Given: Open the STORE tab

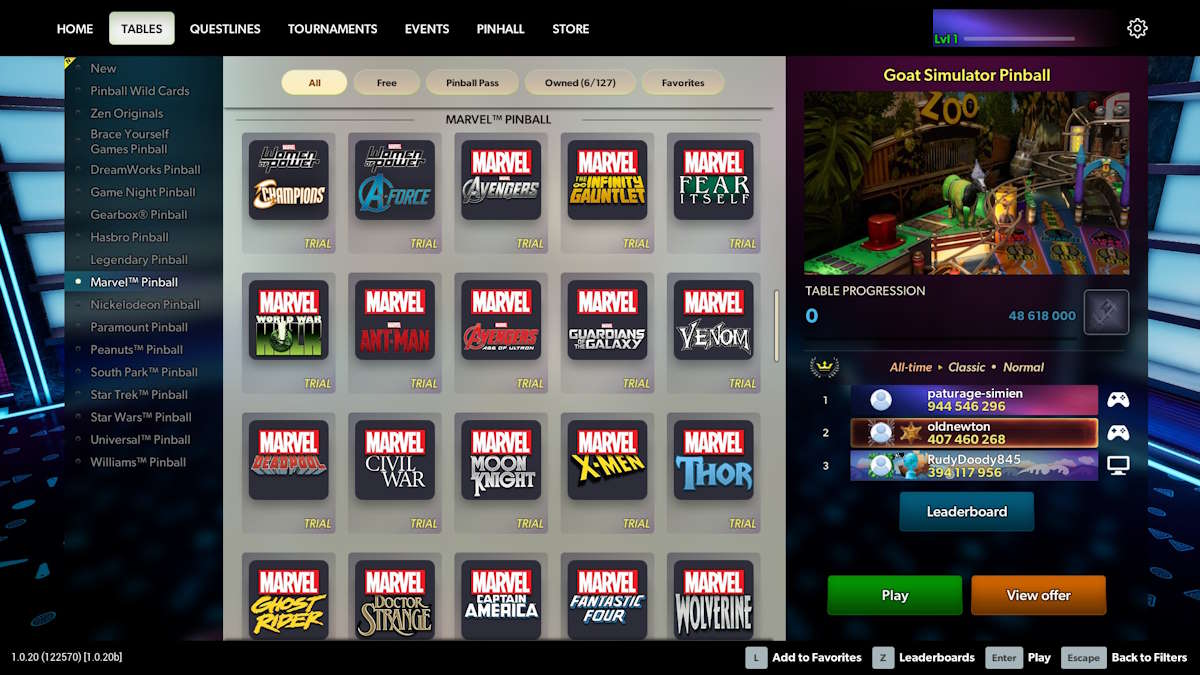Looking at the screenshot, I should (571, 29).
